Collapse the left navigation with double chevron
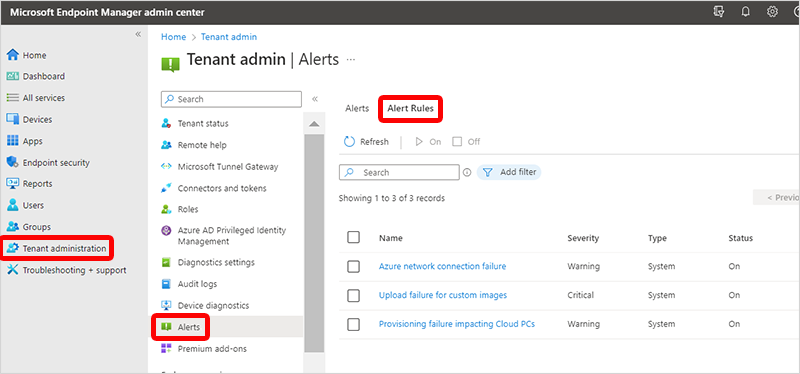The width and height of the screenshot is (800, 374). tap(138, 34)
